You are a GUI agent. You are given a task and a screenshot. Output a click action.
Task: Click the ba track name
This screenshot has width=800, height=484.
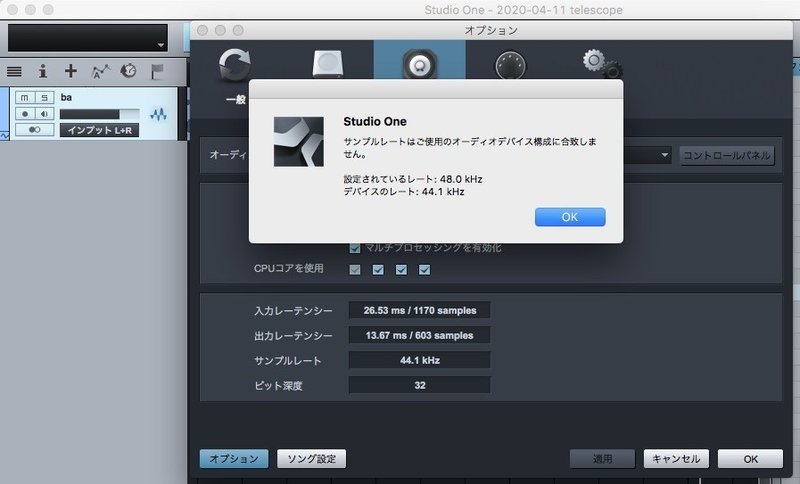[66, 97]
